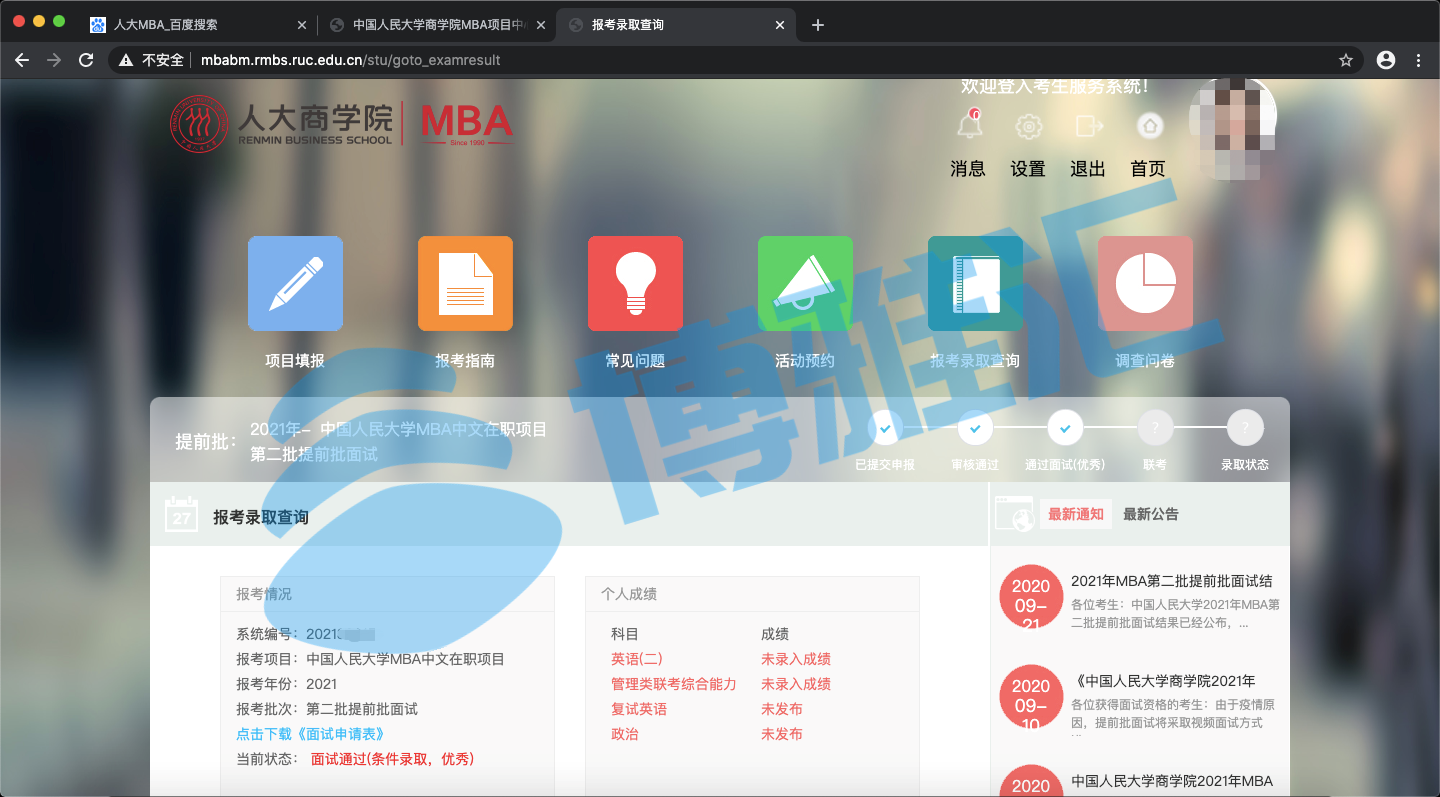
Task: Open 设置 gear icon
Action: tap(1028, 126)
